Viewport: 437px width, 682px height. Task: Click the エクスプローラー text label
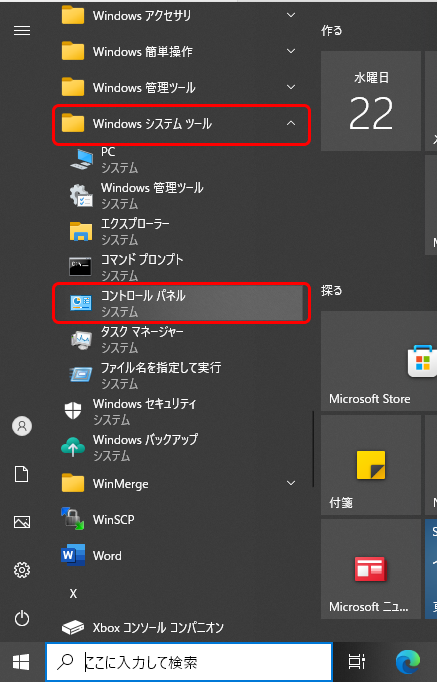(135, 224)
